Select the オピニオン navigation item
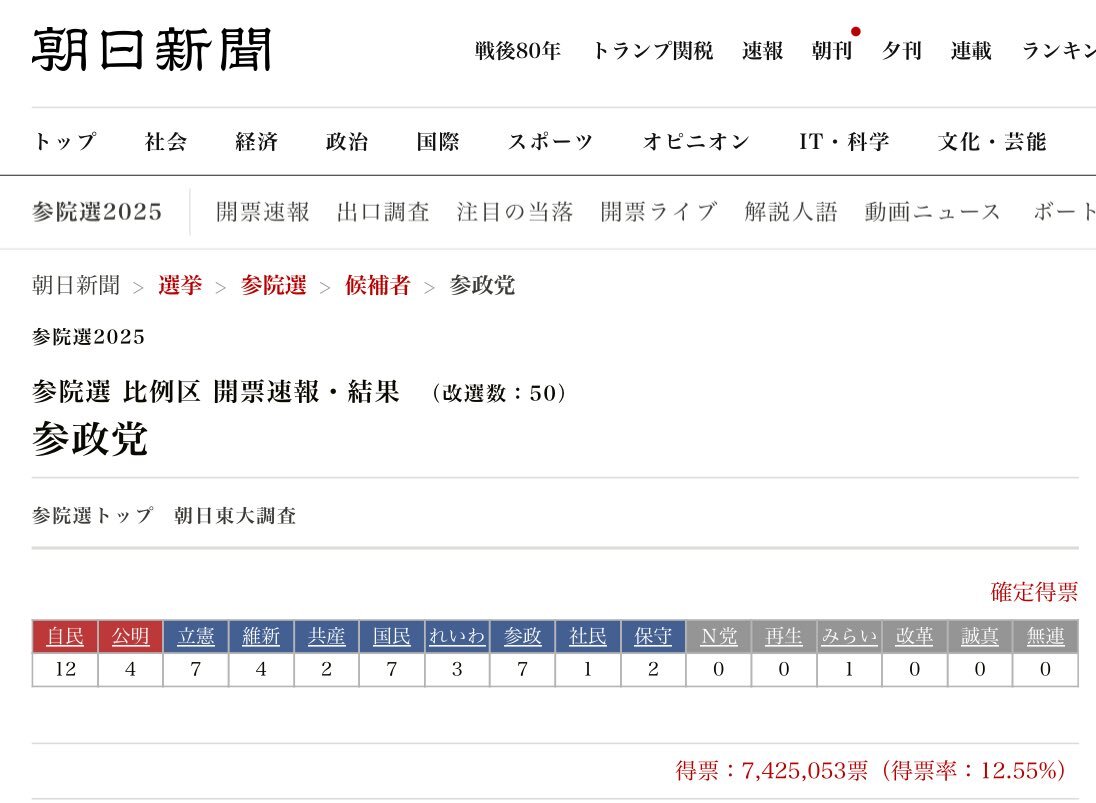This screenshot has height=803, width=1096. (x=696, y=141)
